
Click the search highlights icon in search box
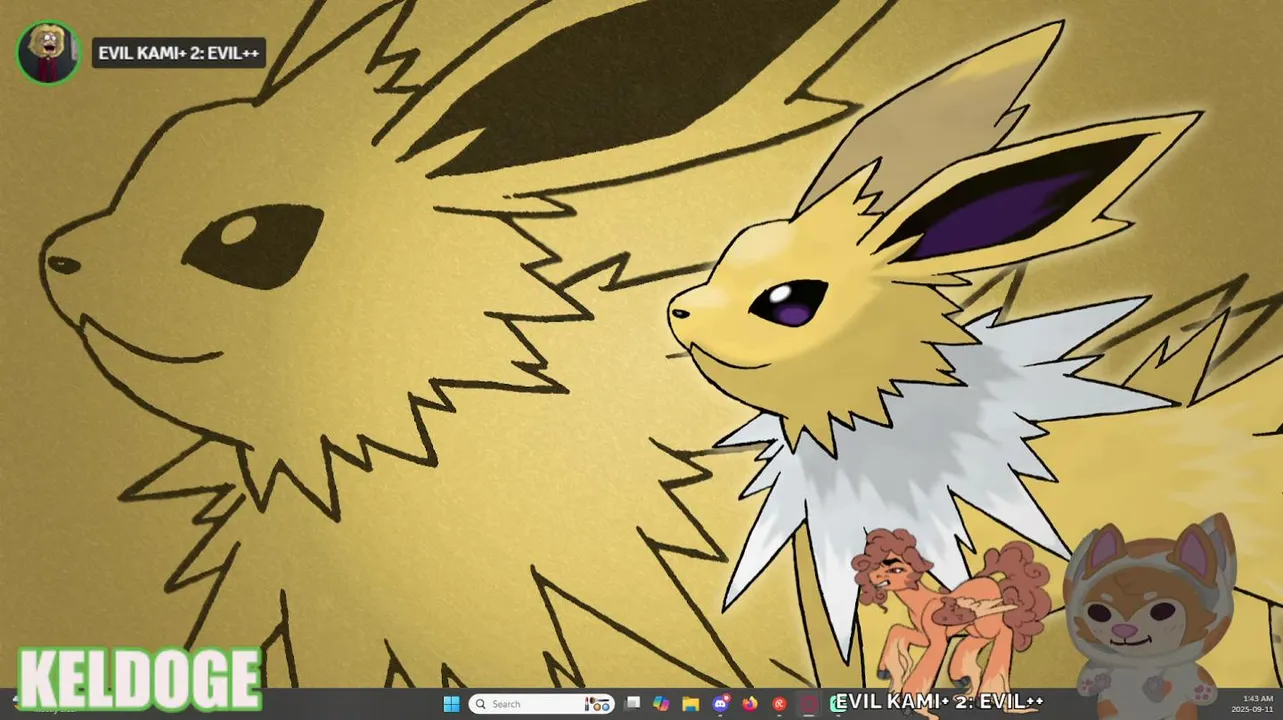pyautogui.click(x=597, y=704)
